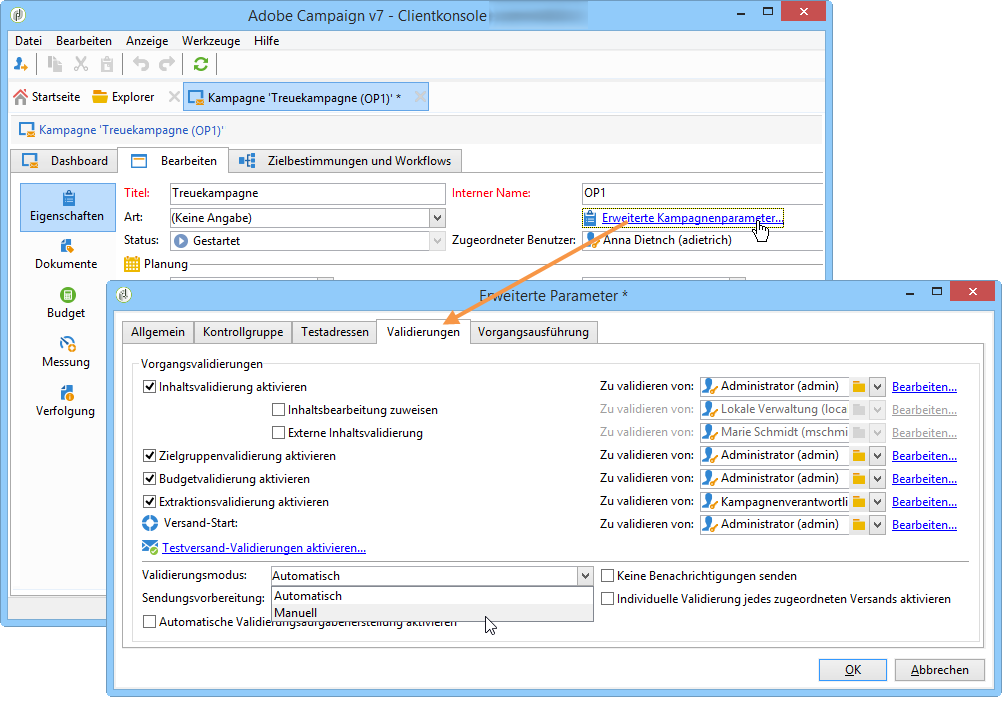The width and height of the screenshot is (1002, 707).
Task: Expand the Art dropdown
Action: (437, 218)
